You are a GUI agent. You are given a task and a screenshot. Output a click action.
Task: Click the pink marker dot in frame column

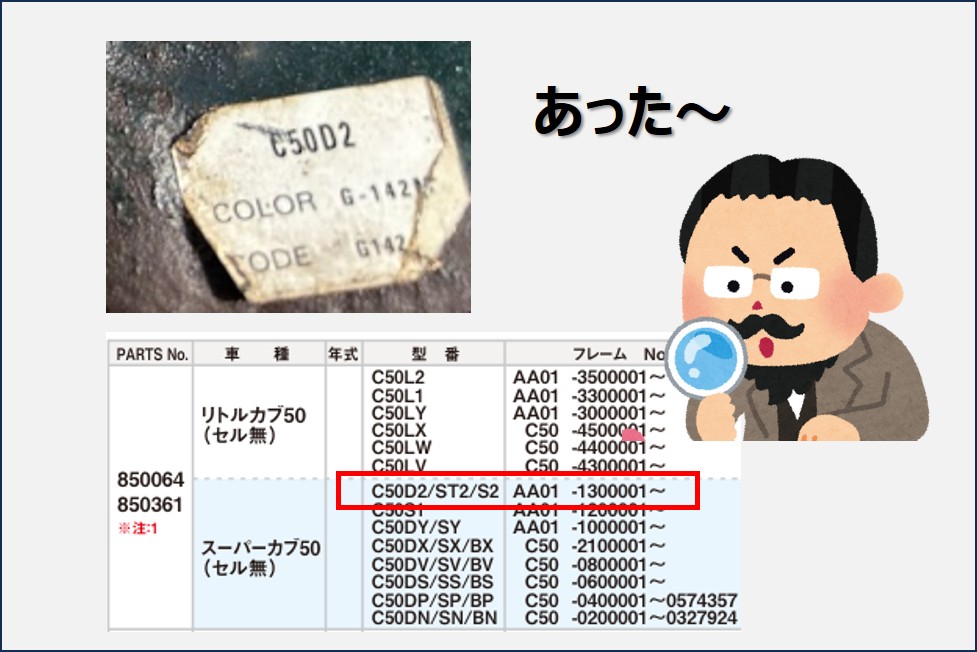pos(631,434)
